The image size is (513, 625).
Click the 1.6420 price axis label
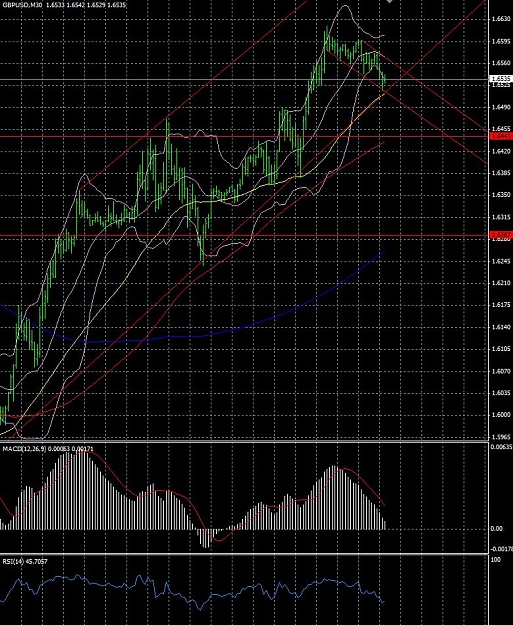tap(501, 151)
